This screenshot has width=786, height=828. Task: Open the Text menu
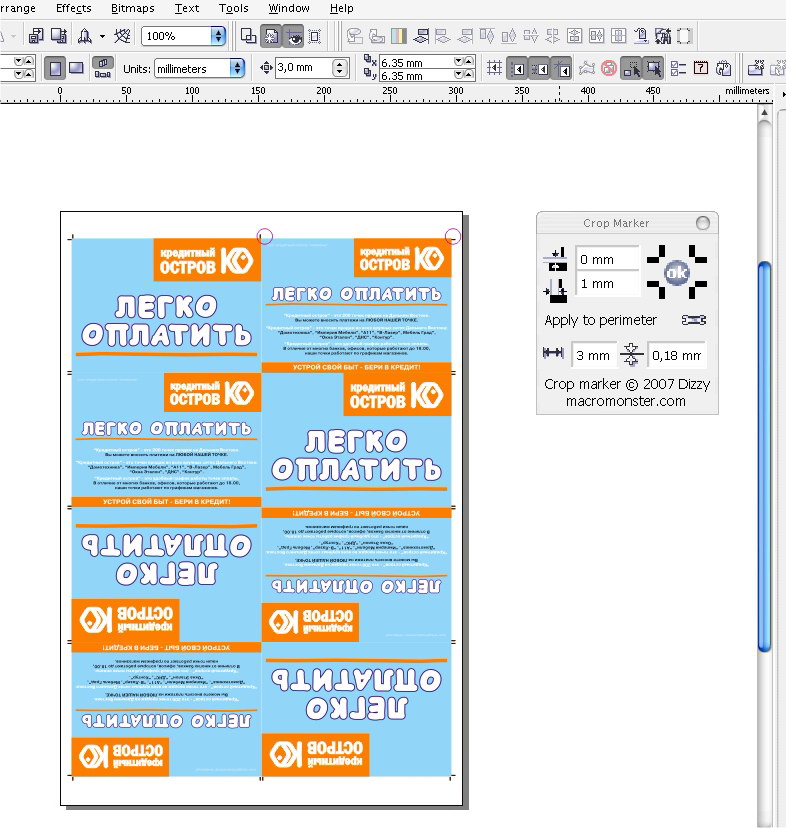tap(186, 8)
